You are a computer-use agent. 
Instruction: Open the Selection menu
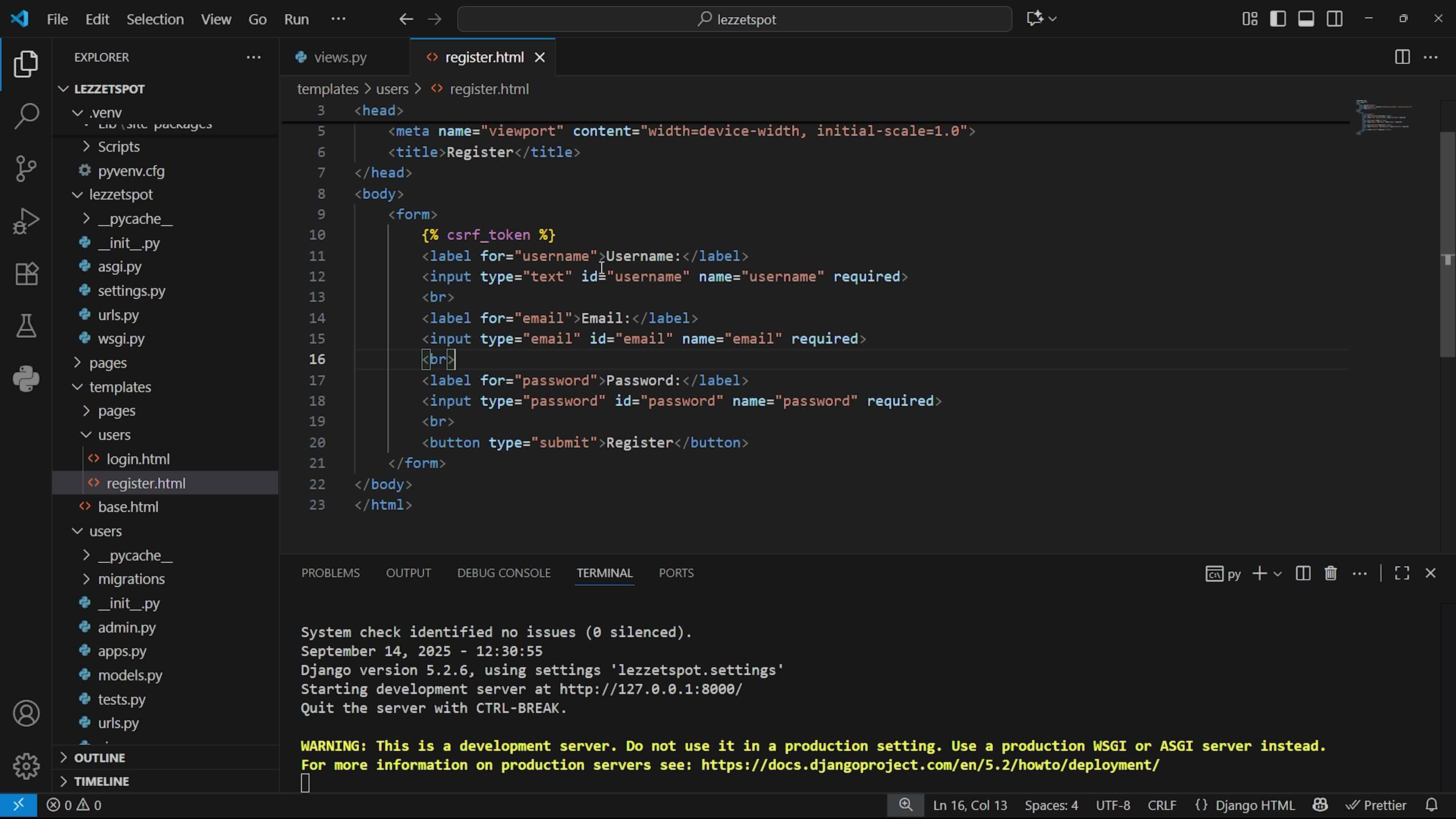[155, 19]
